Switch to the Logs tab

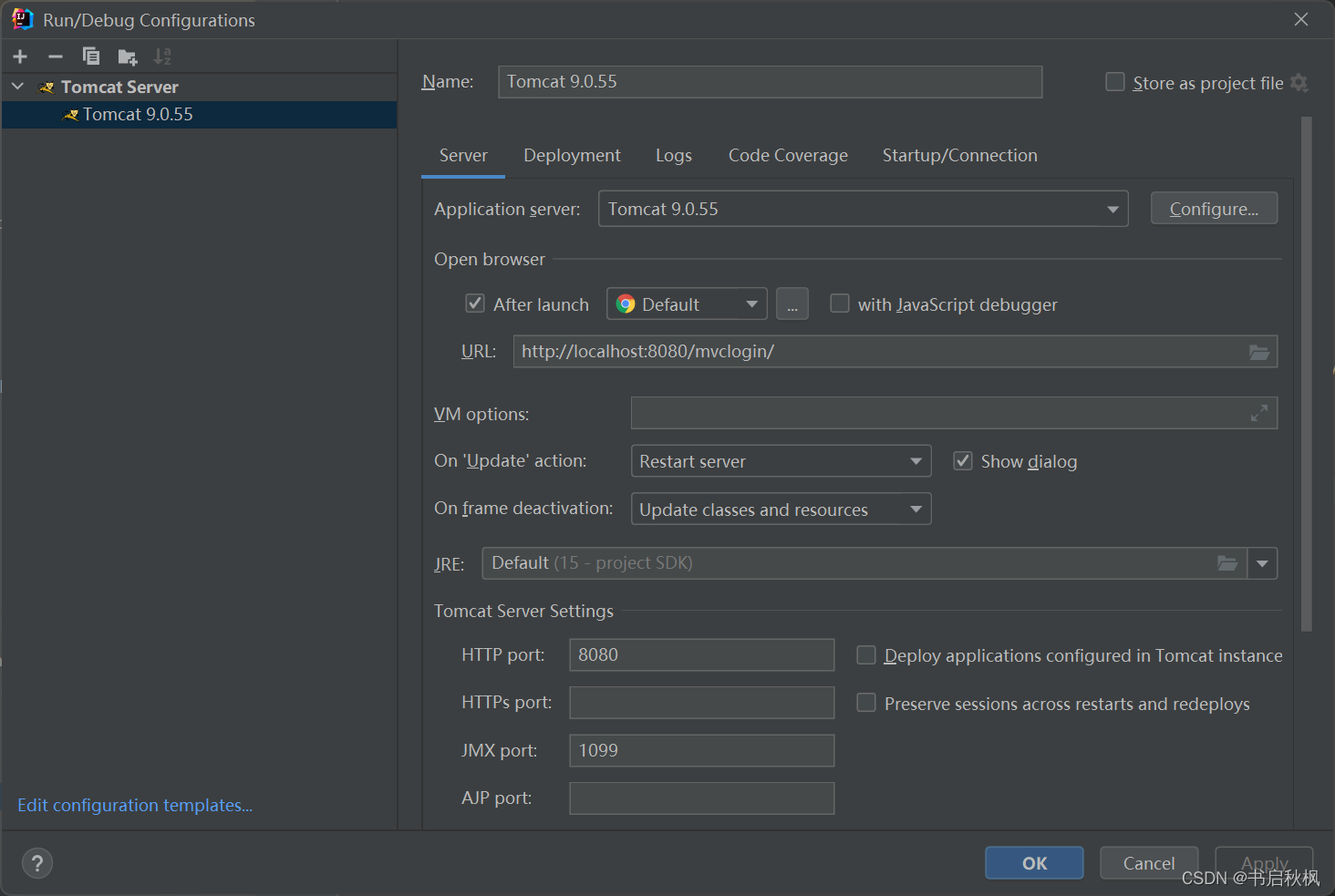click(x=674, y=155)
